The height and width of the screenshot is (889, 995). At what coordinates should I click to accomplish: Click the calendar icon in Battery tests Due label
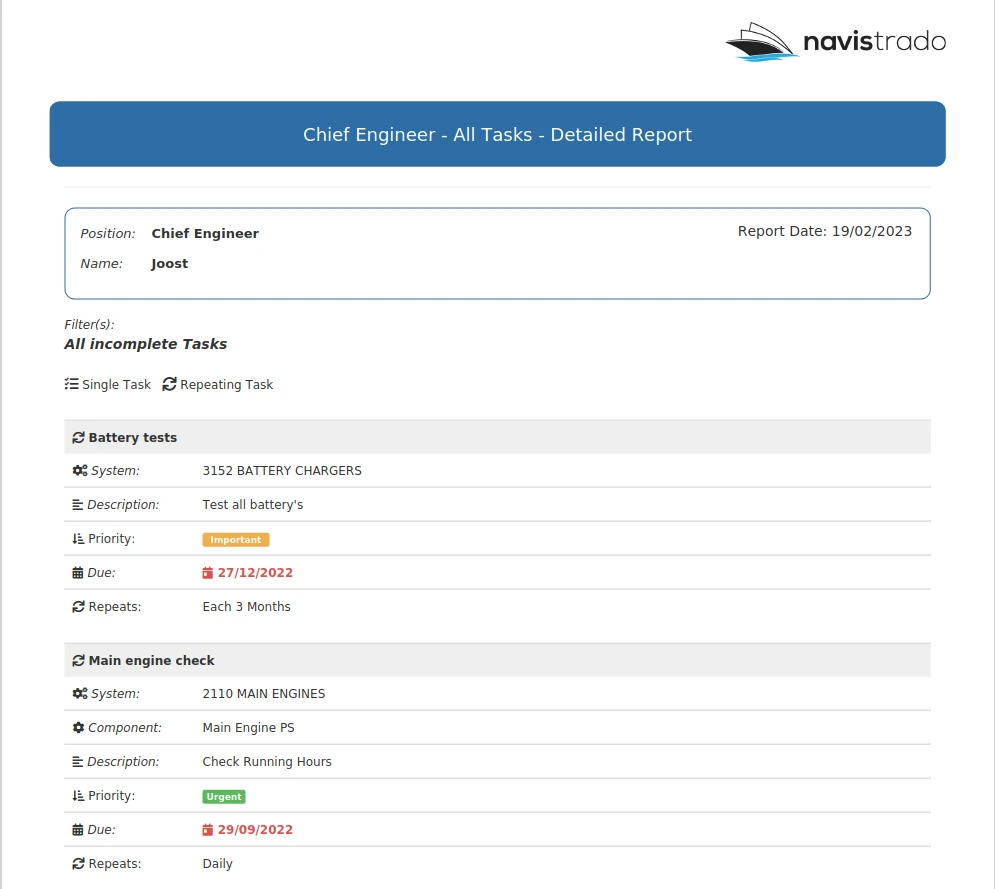pyautogui.click(x=77, y=572)
